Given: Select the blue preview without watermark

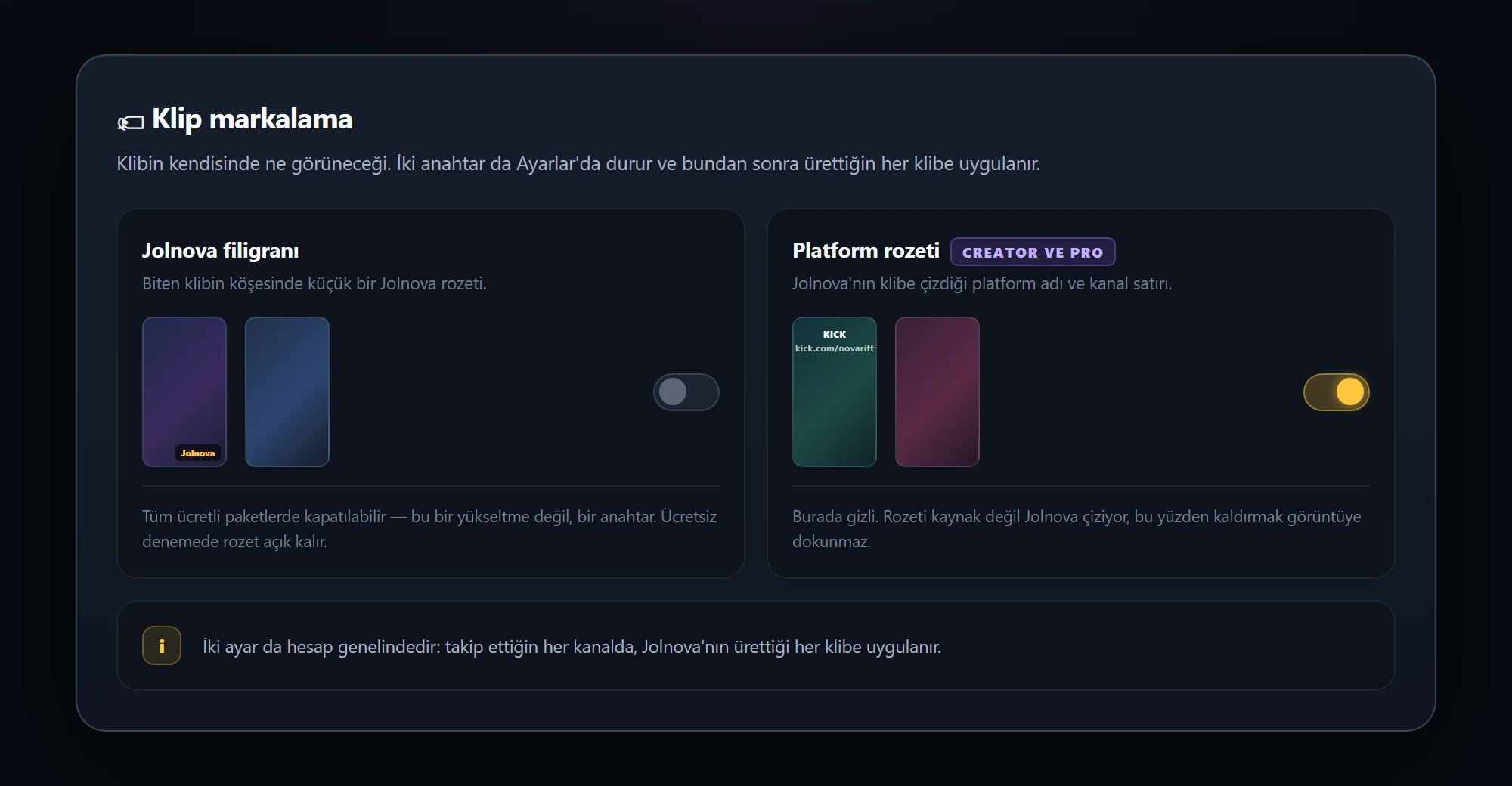Looking at the screenshot, I should [x=287, y=391].
